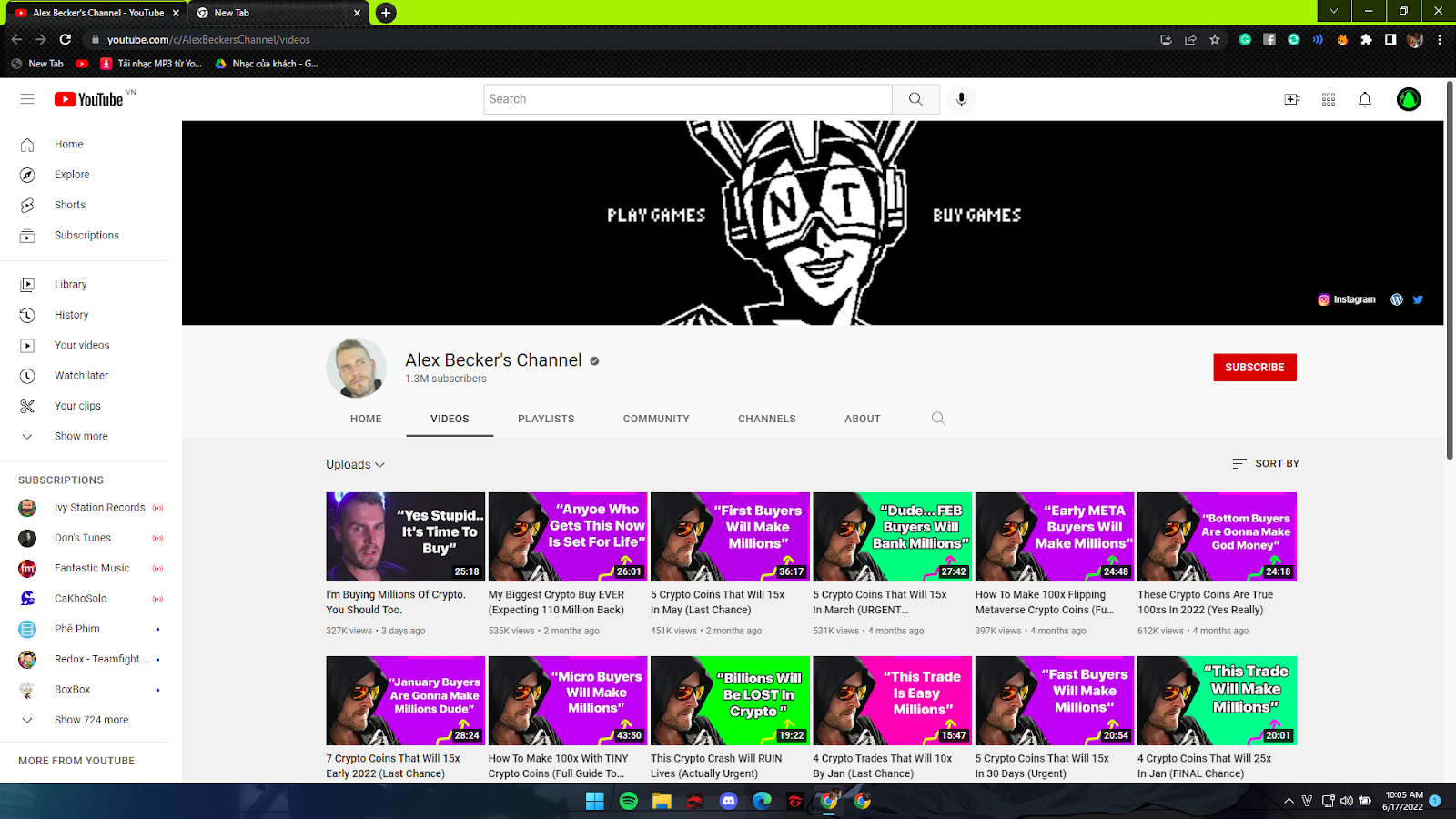Bookmark this page with the star icon
The height and width of the screenshot is (819, 1456).
1215,39
